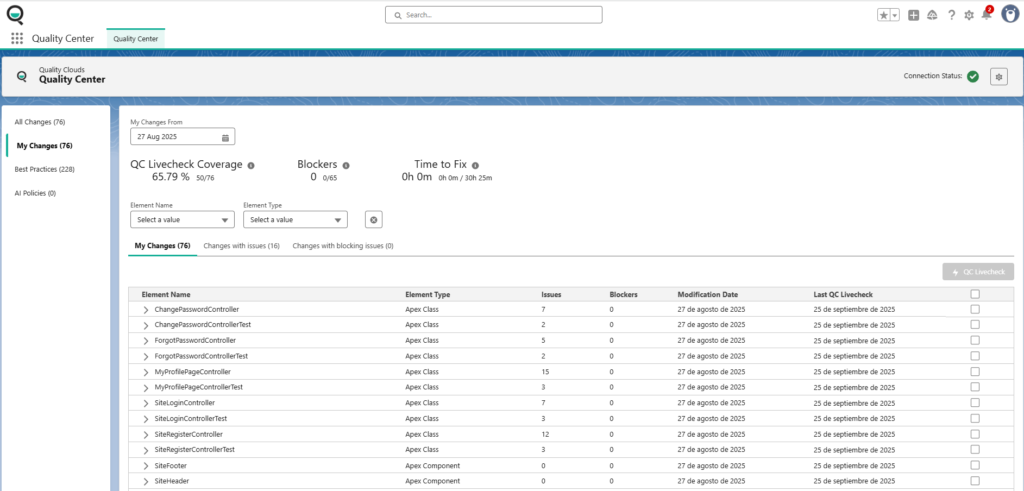The height and width of the screenshot is (491, 1024).
Task: Show info for QC Livecheck Coverage
Action: point(251,165)
